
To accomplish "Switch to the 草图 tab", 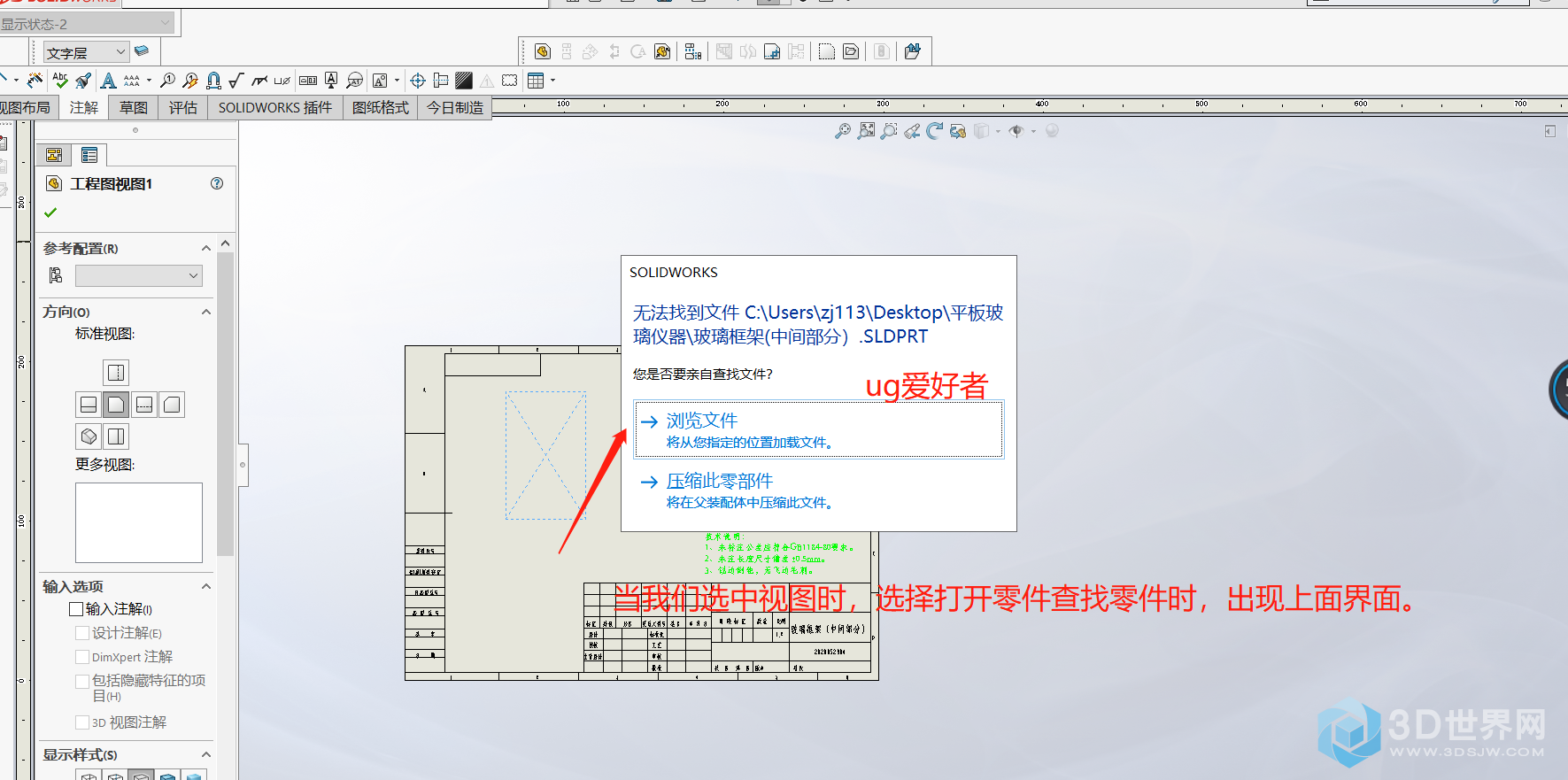I will tap(134, 108).
